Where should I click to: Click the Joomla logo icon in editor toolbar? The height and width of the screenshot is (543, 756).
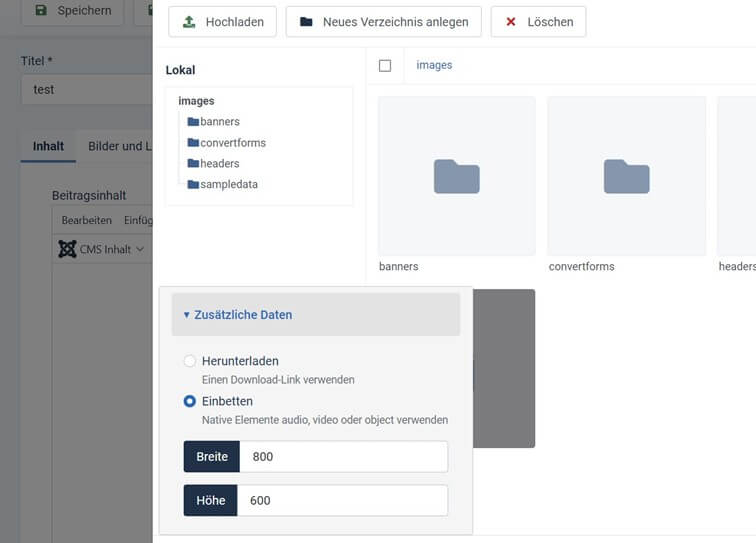pos(67,249)
